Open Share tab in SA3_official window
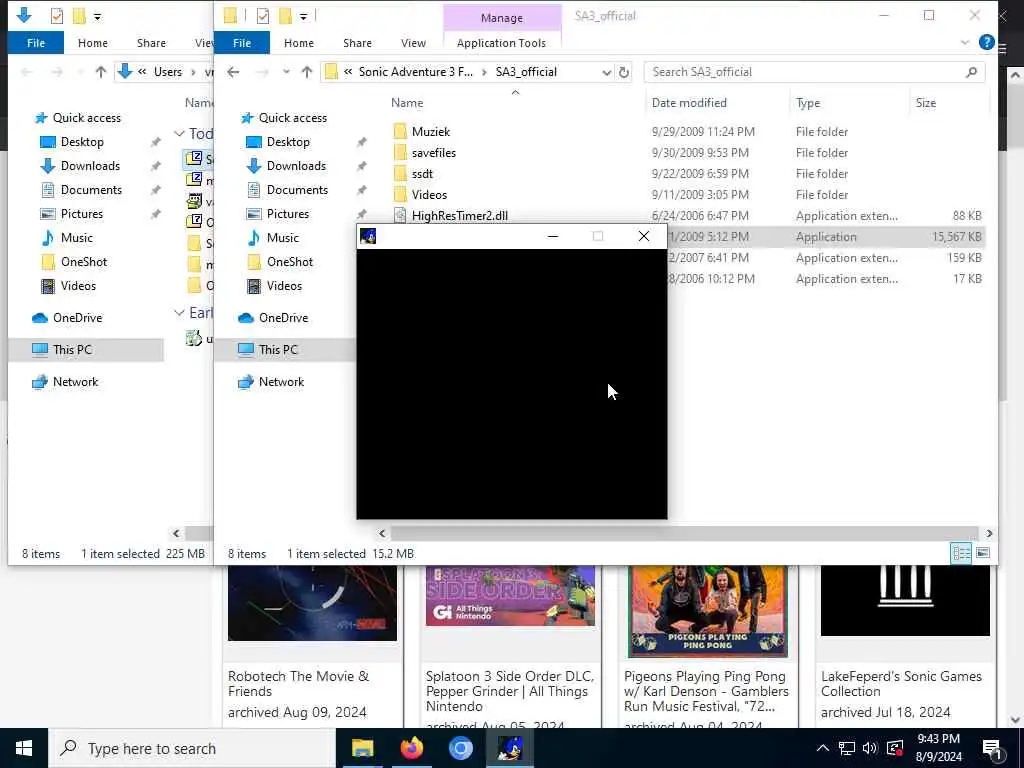 tap(357, 43)
